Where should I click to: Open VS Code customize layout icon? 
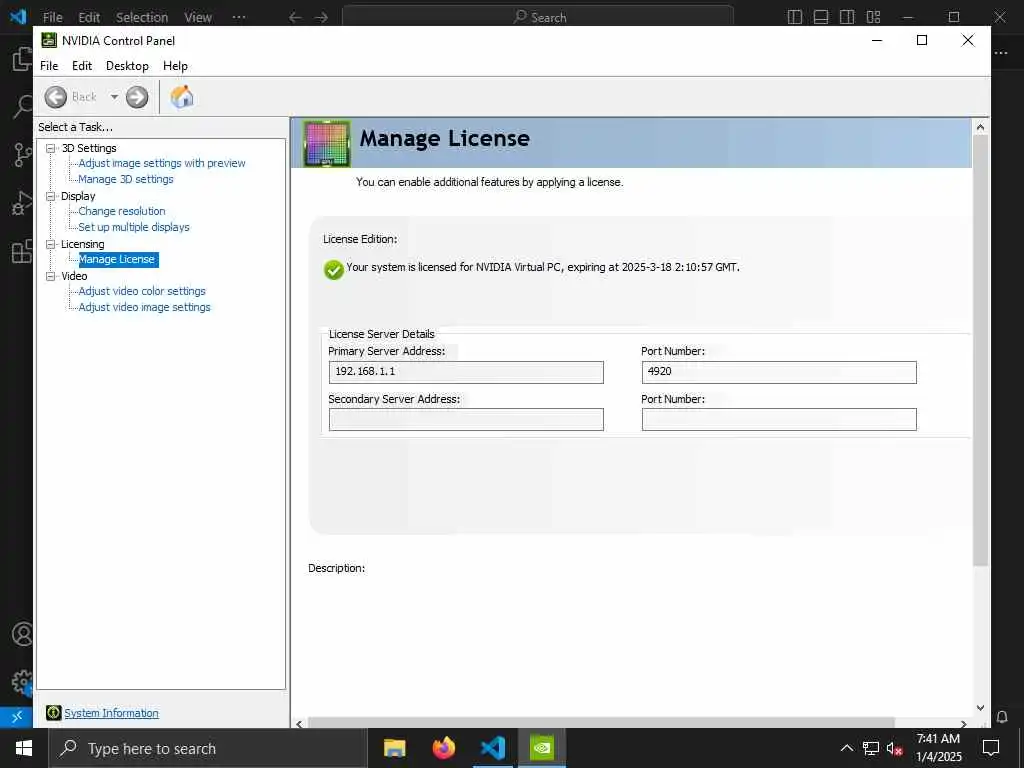(873, 17)
